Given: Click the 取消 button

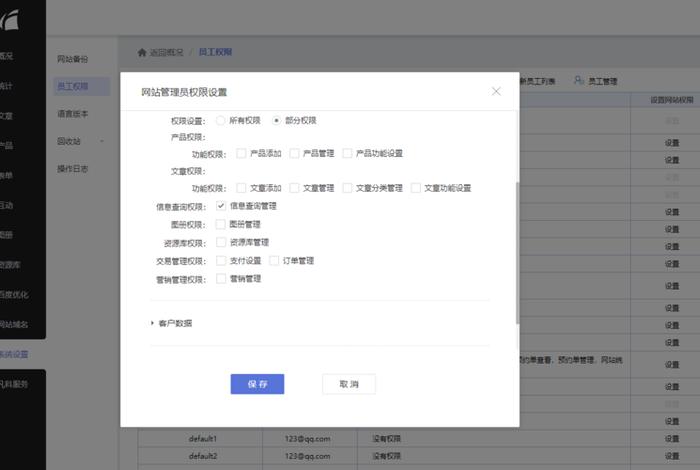Looking at the screenshot, I should click(349, 384).
